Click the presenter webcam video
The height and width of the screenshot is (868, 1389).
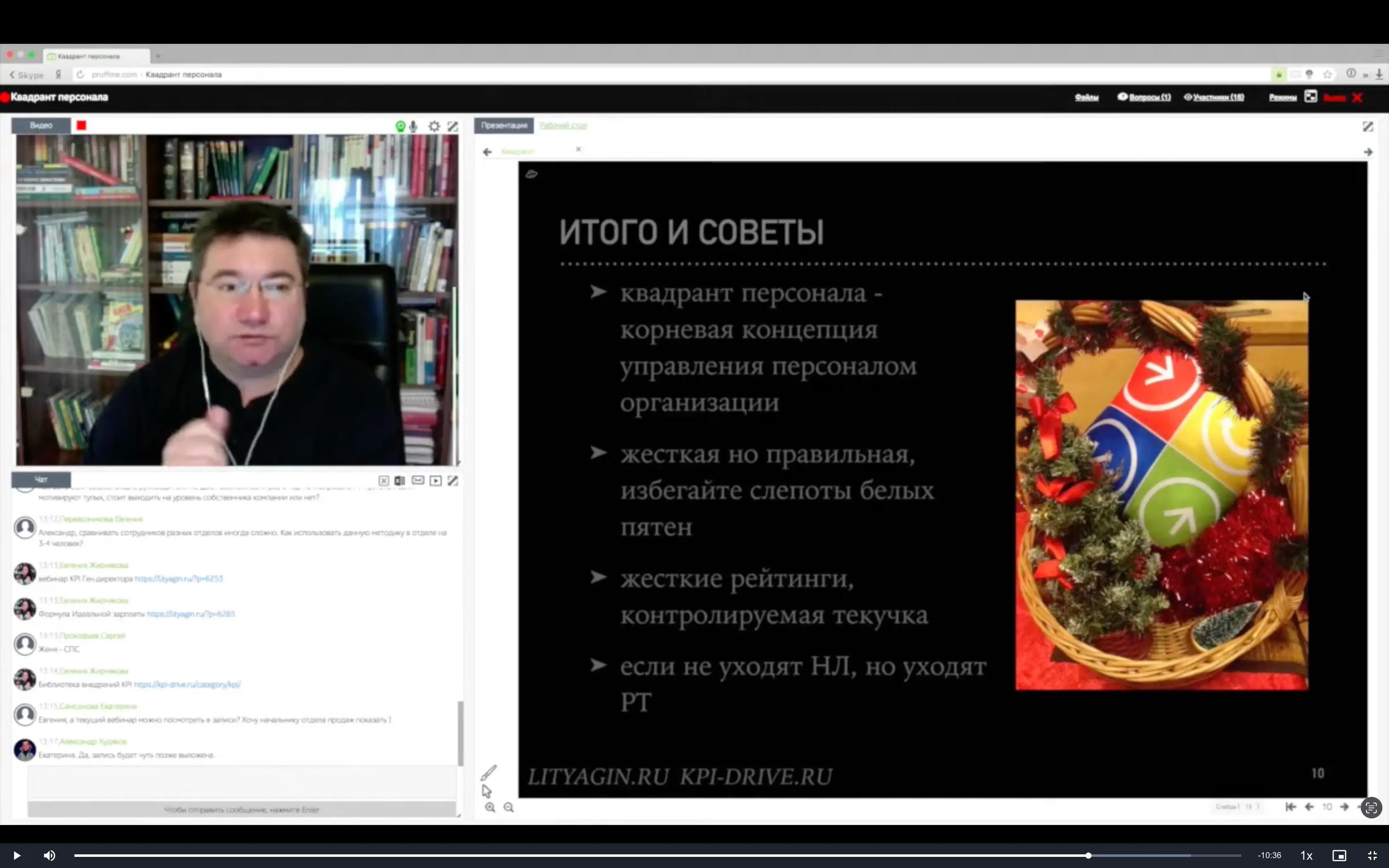click(237, 300)
